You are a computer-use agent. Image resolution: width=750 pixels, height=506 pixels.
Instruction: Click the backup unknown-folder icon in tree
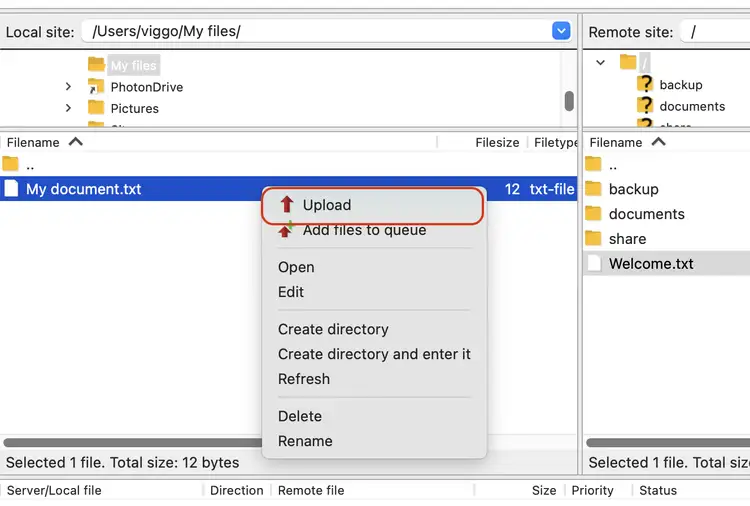point(645,84)
